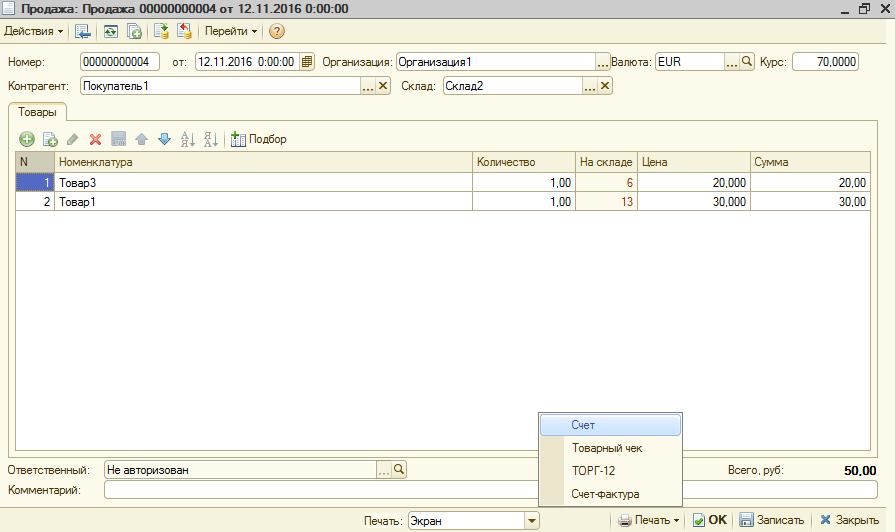Sort descending with Я-А icon
895x532 pixels.
211,139
